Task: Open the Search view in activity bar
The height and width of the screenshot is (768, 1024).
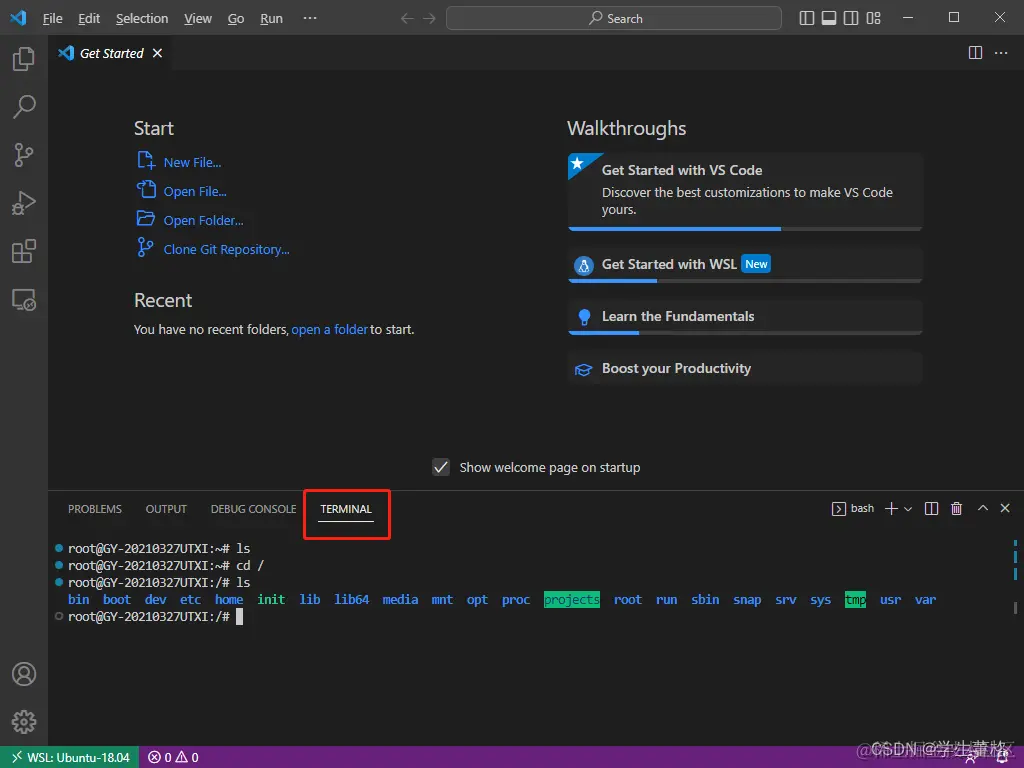Action: click(24, 107)
